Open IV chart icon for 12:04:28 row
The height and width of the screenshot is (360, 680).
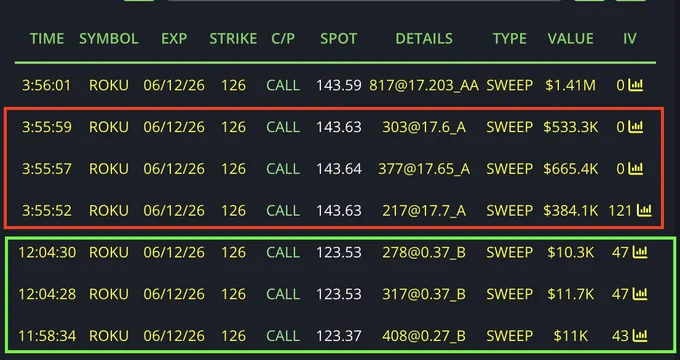tap(640, 294)
